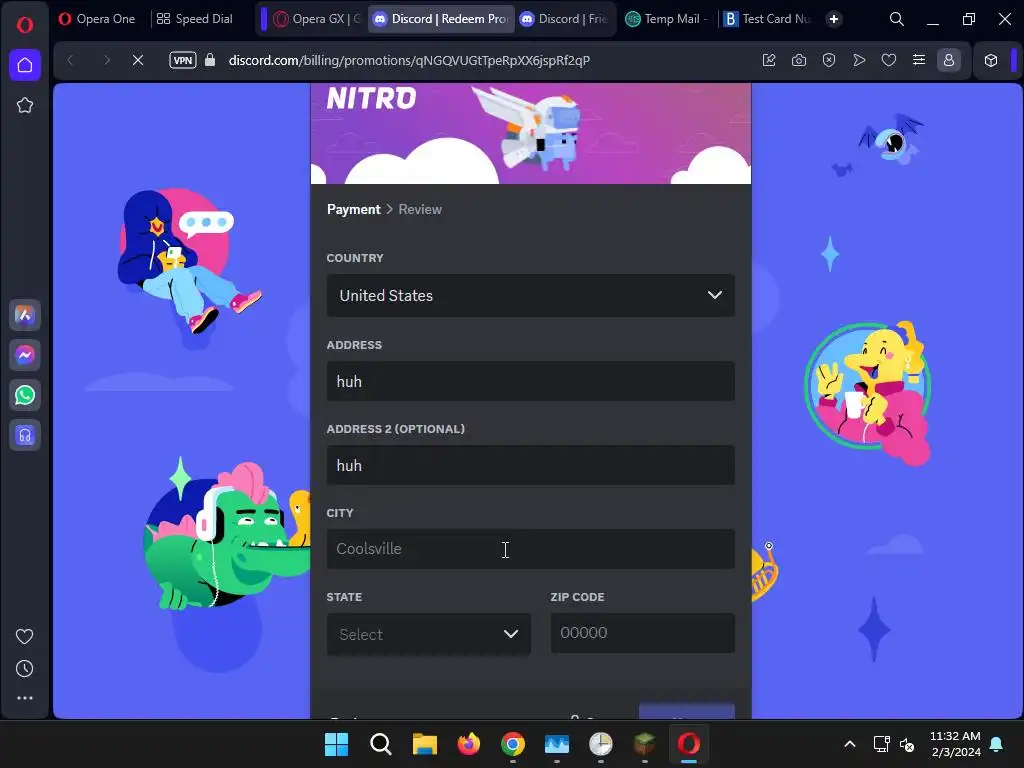Viewport: 1024px width, 768px height.
Task: Switch to the Speed Dial tab
Action: click(x=195, y=19)
